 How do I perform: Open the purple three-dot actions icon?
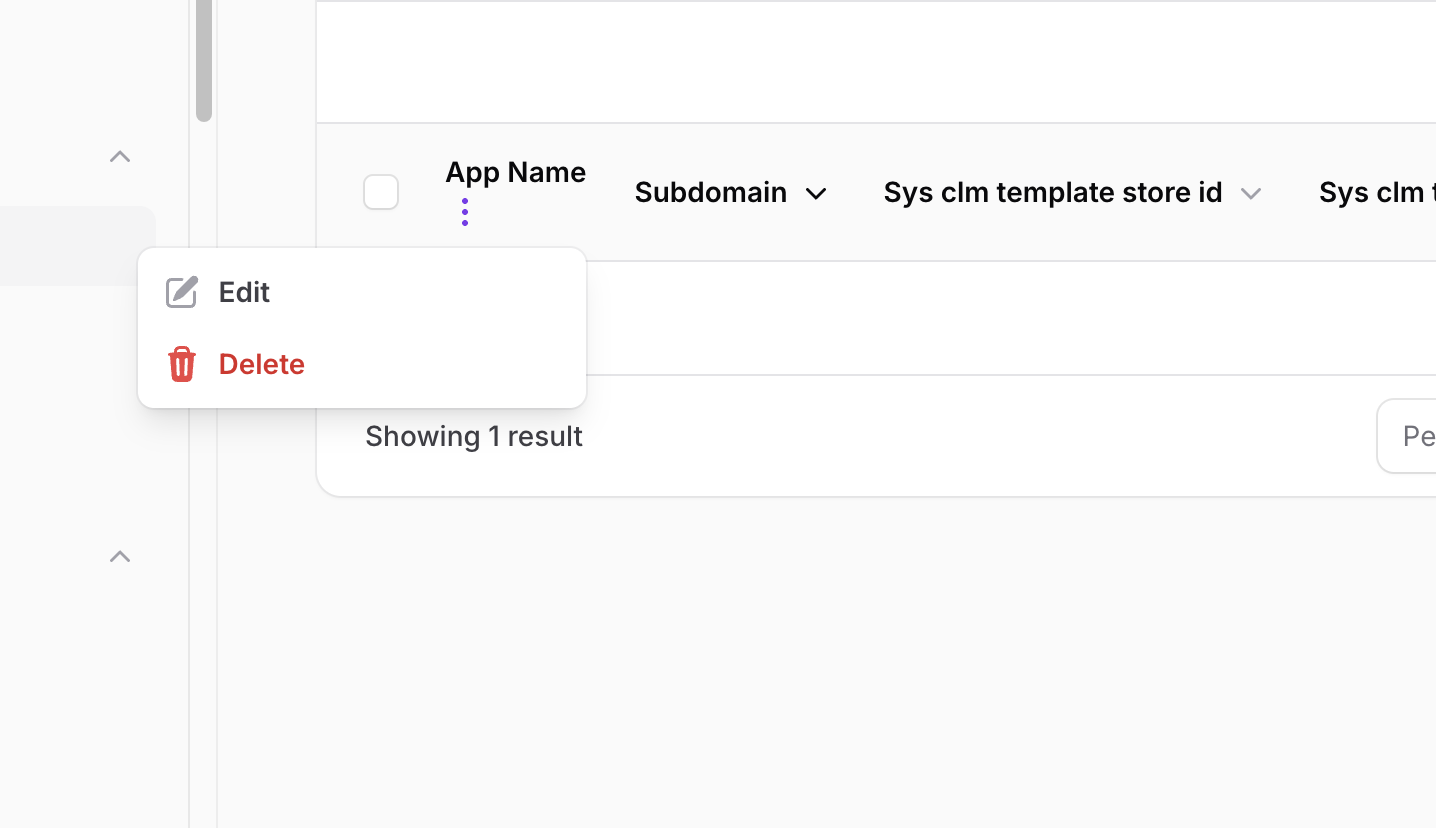coord(465,212)
